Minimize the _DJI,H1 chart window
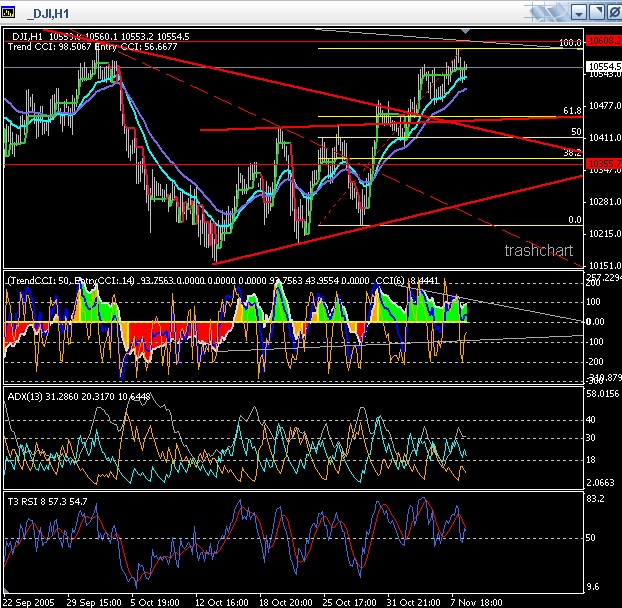622x608 pixels. coord(579,12)
